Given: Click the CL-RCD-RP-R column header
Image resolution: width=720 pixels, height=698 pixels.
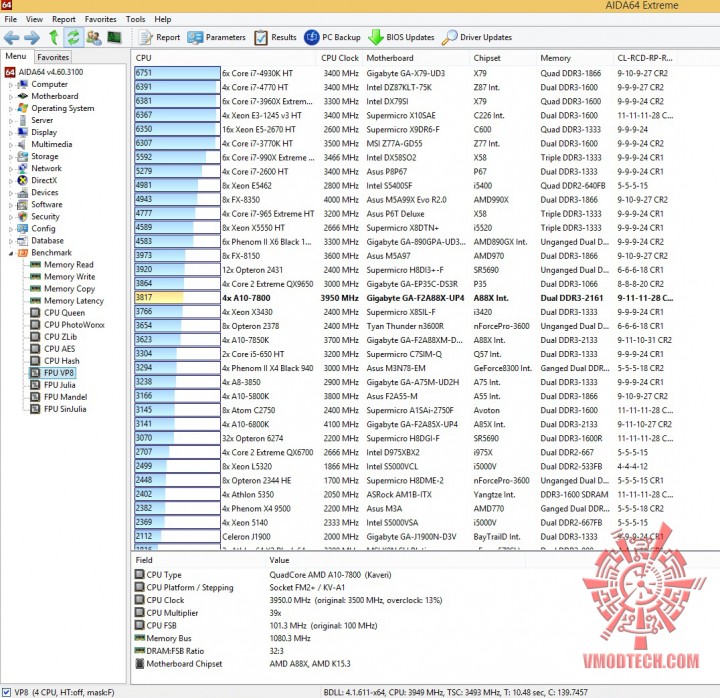Looking at the screenshot, I should tap(644, 58).
